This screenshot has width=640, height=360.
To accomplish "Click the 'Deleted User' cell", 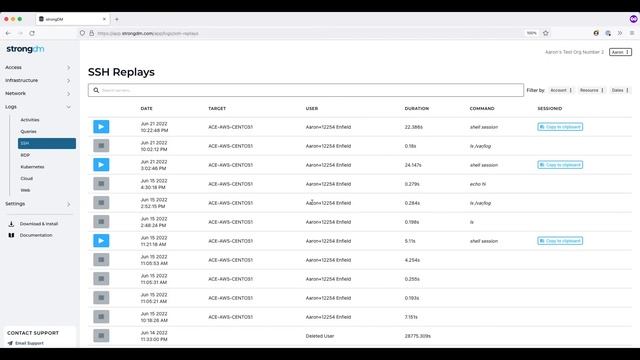I will [x=320, y=336].
